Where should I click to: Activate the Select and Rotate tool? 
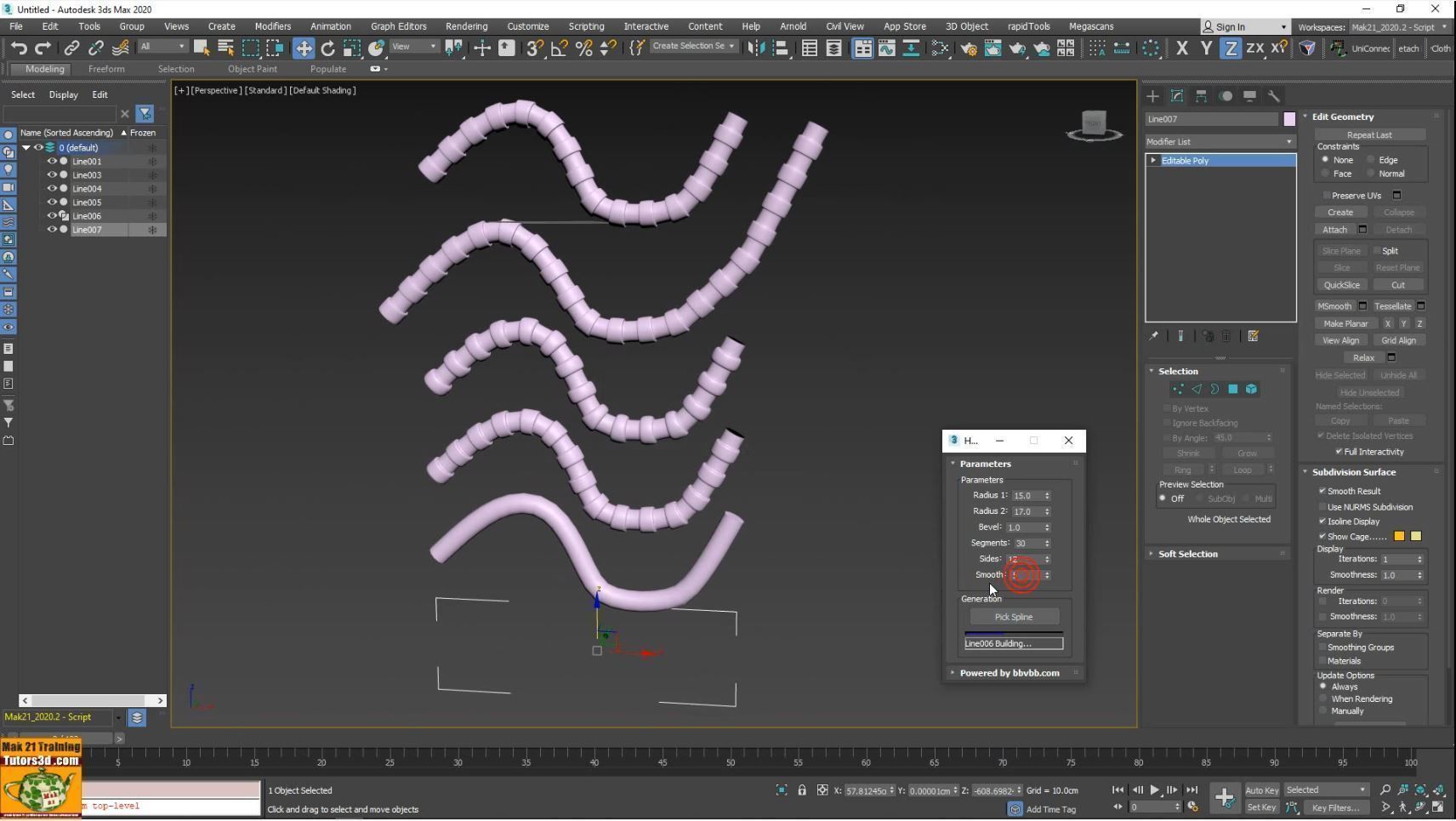click(x=327, y=48)
